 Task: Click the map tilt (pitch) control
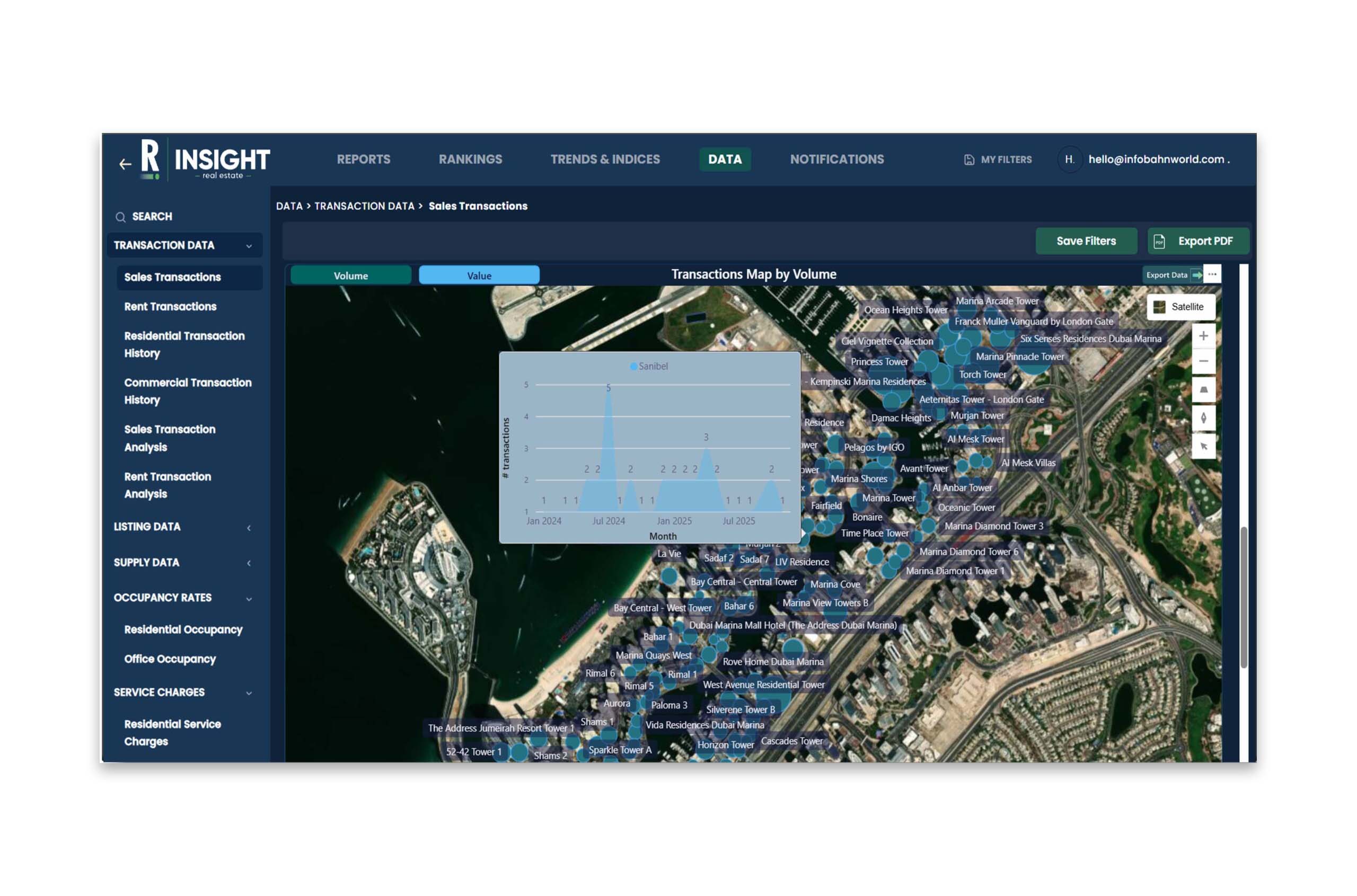(1203, 389)
